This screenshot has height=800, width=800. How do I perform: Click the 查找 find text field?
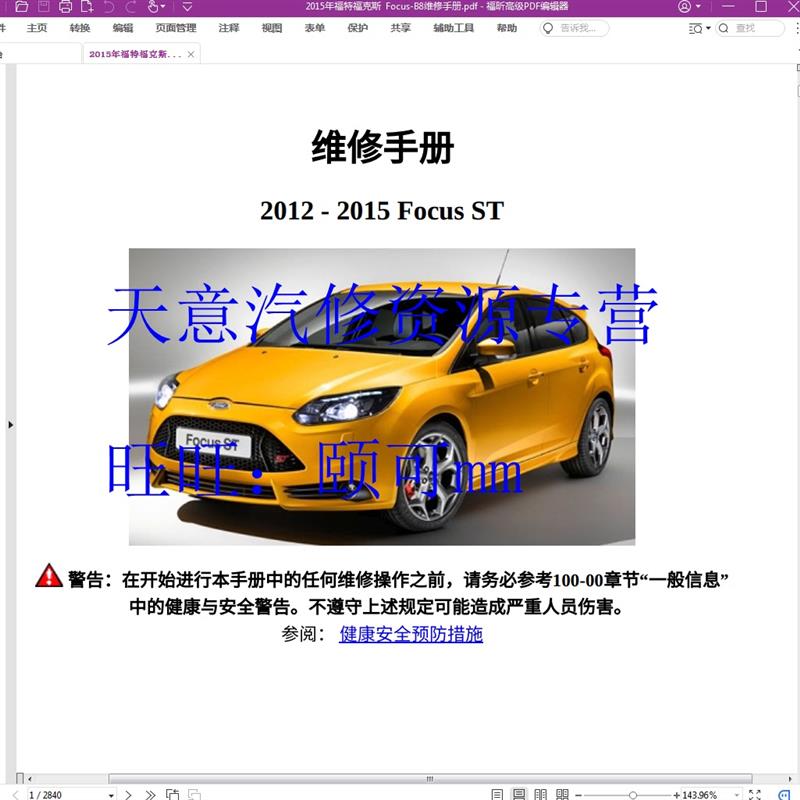click(x=751, y=28)
